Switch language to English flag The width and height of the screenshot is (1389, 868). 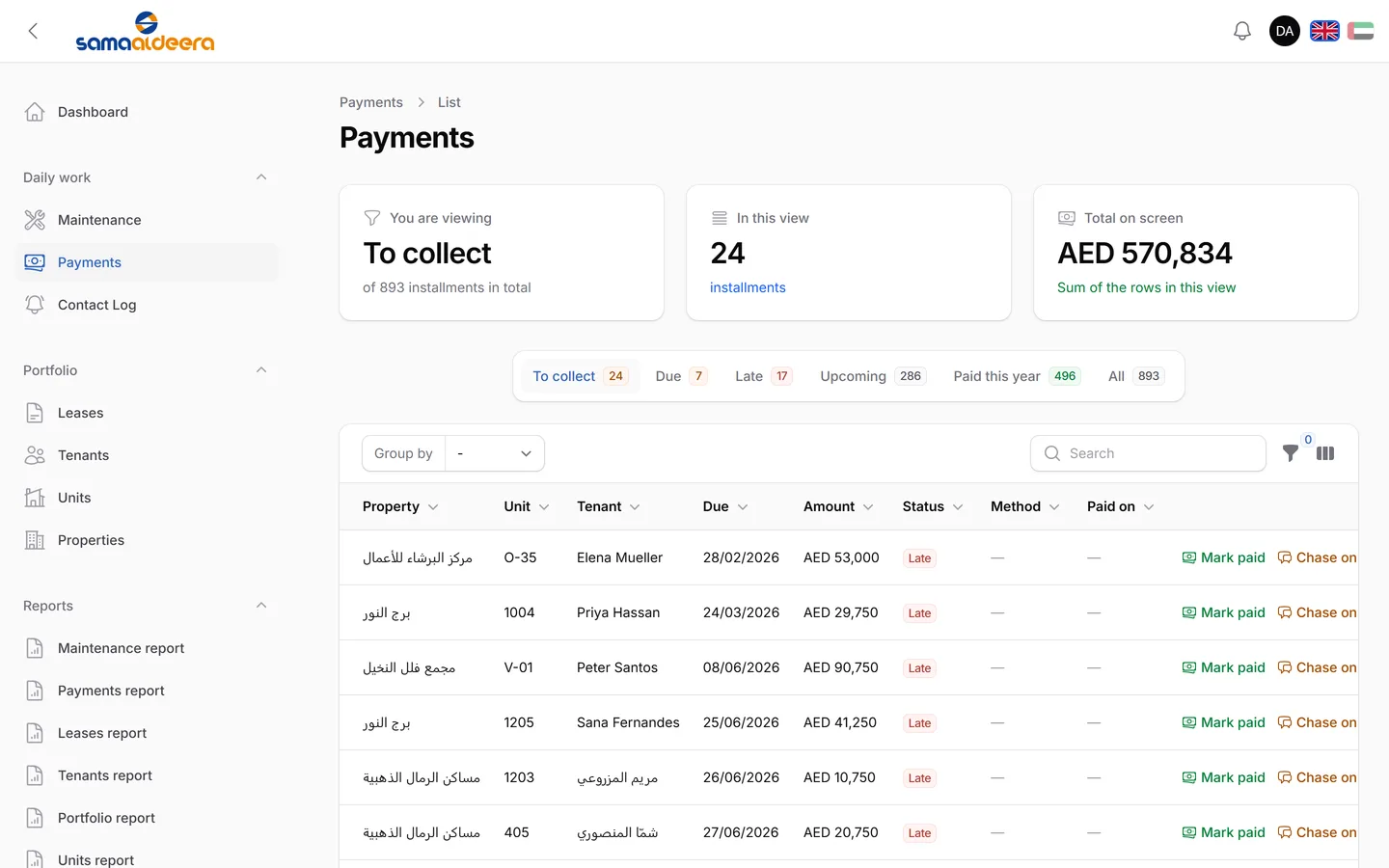(1324, 31)
